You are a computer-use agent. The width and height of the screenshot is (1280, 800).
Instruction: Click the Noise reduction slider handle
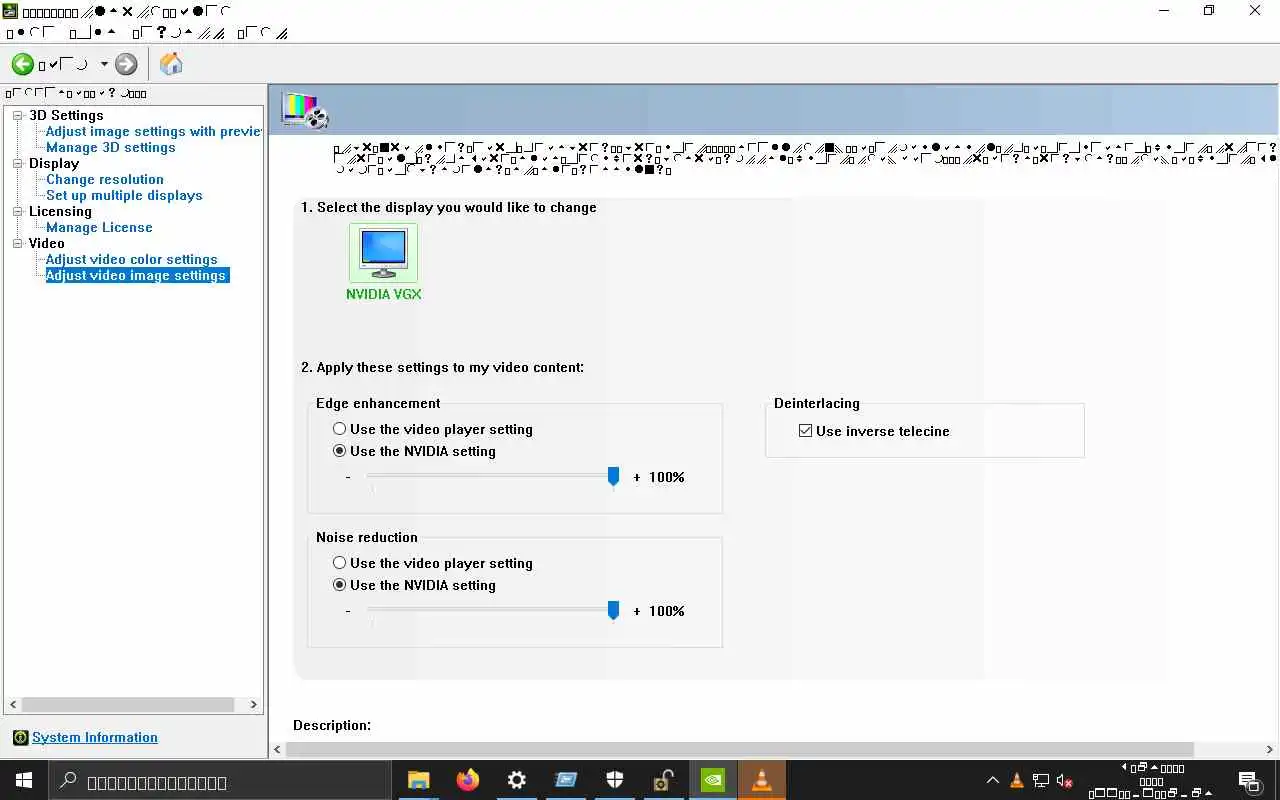point(614,611)
